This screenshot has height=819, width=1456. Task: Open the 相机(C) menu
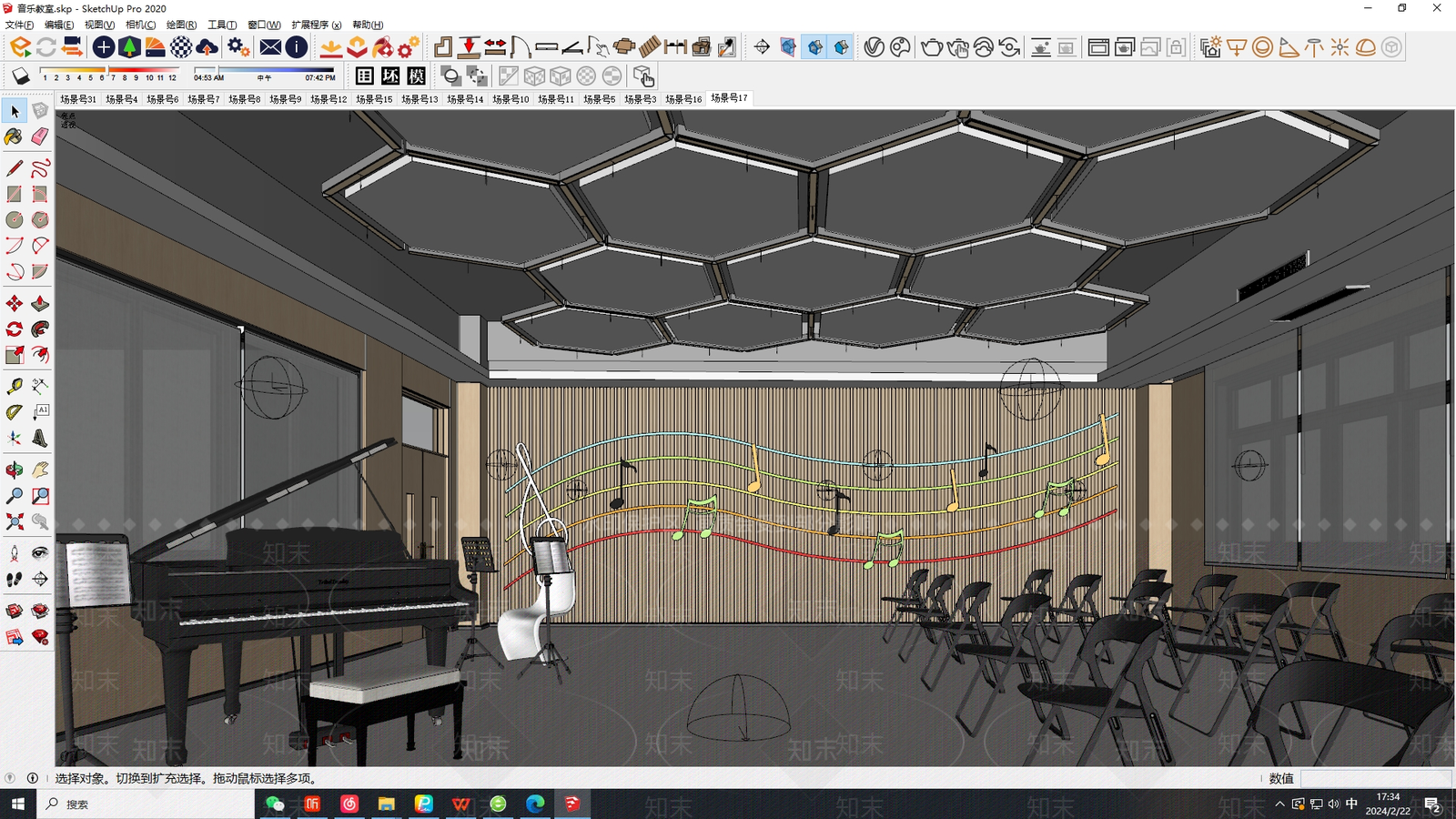[140, 25]
